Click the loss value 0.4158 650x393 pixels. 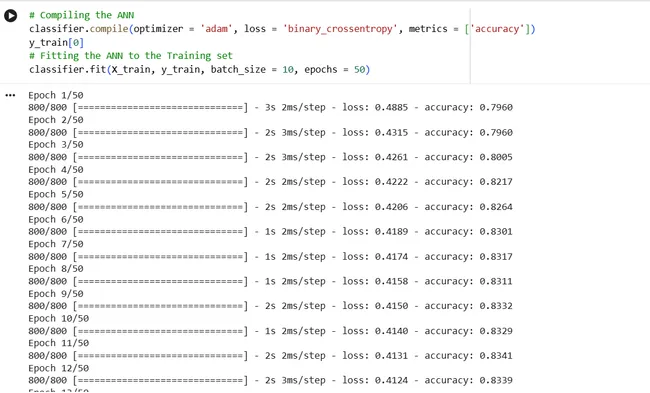(391, 281)
